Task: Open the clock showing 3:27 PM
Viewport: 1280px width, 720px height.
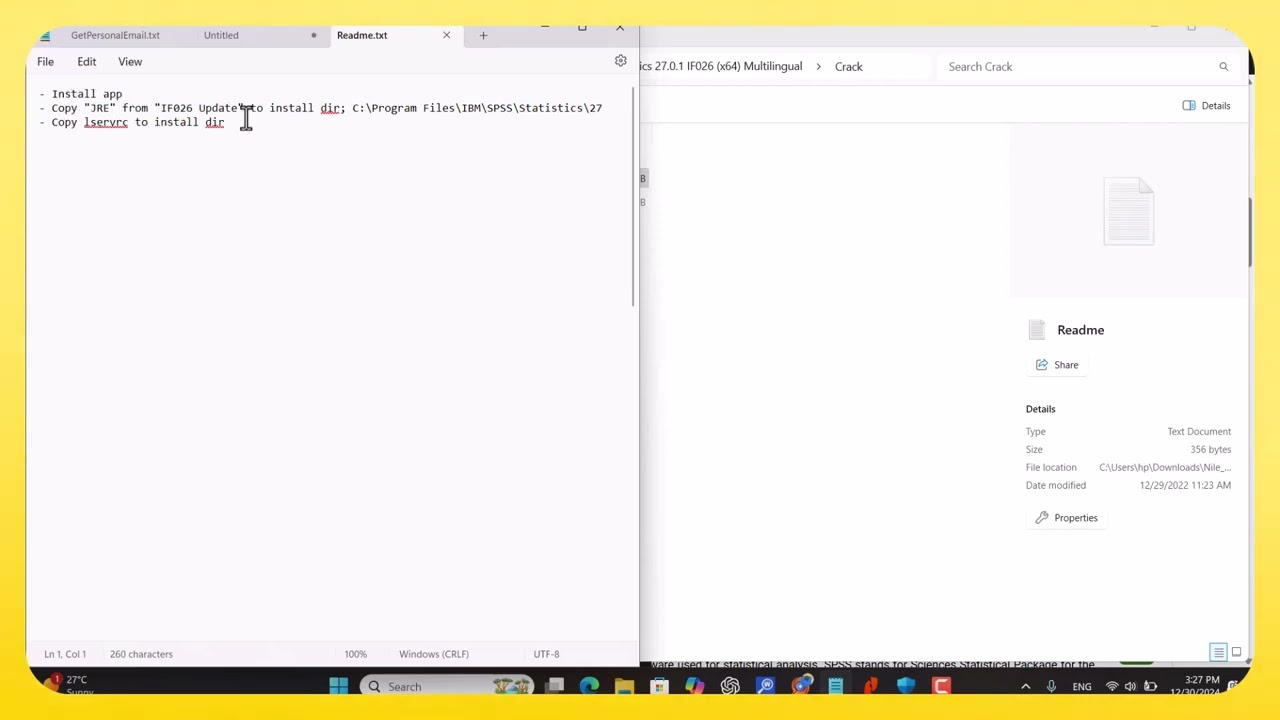Action: tap(1201, 680)
